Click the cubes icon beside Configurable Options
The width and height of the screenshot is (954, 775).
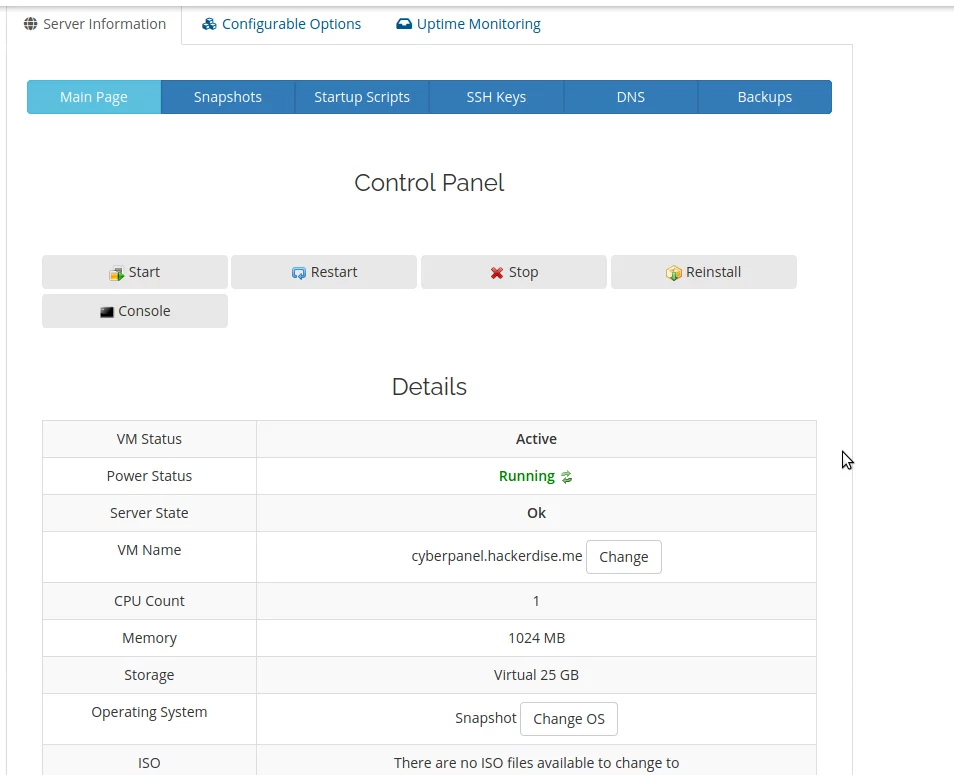pos(209,24)
